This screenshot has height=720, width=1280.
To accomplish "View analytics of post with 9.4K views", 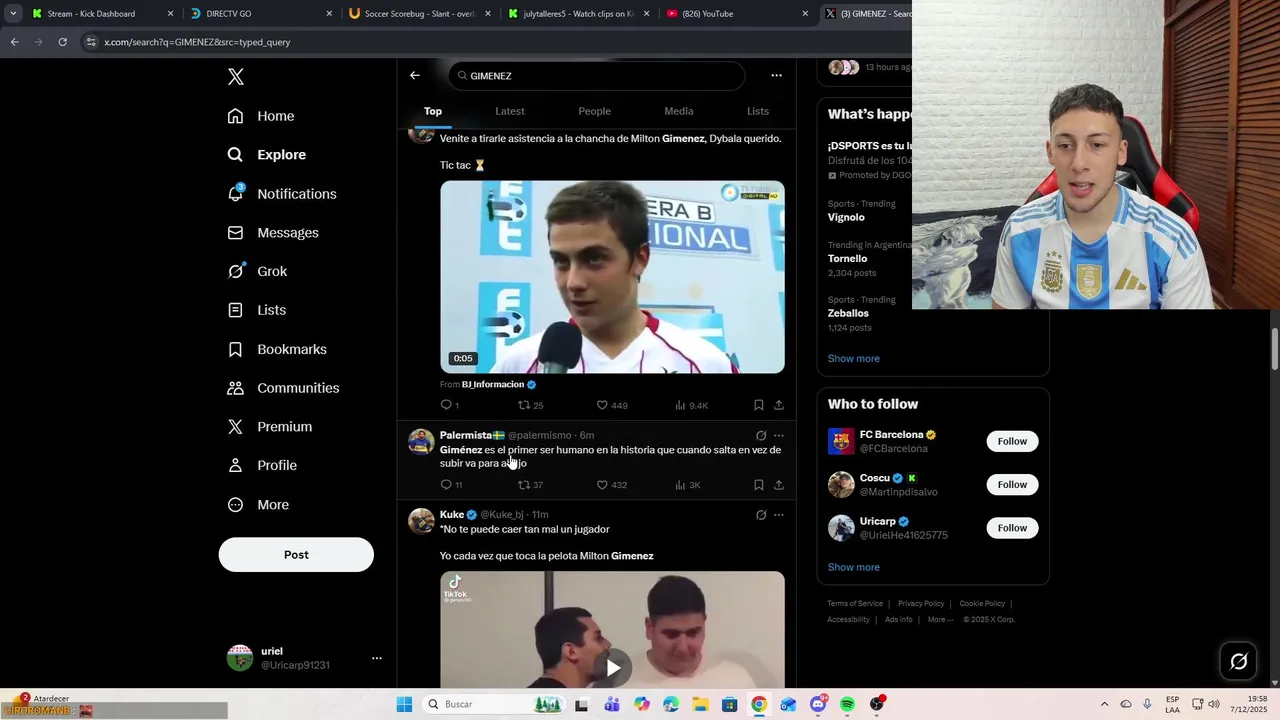I will coord(691,405).
